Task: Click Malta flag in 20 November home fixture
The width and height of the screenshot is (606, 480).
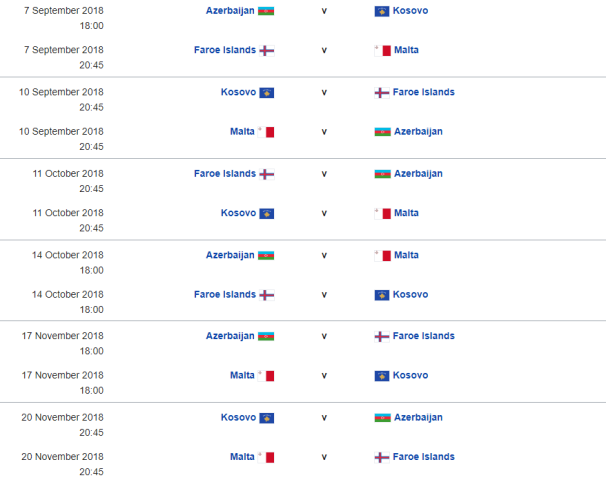Action: (266, 458)
